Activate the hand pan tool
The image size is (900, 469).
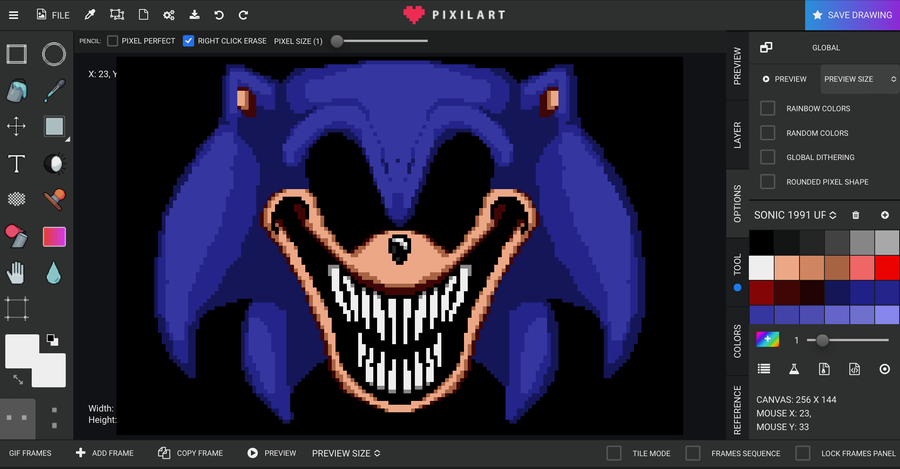pos(17,273)
